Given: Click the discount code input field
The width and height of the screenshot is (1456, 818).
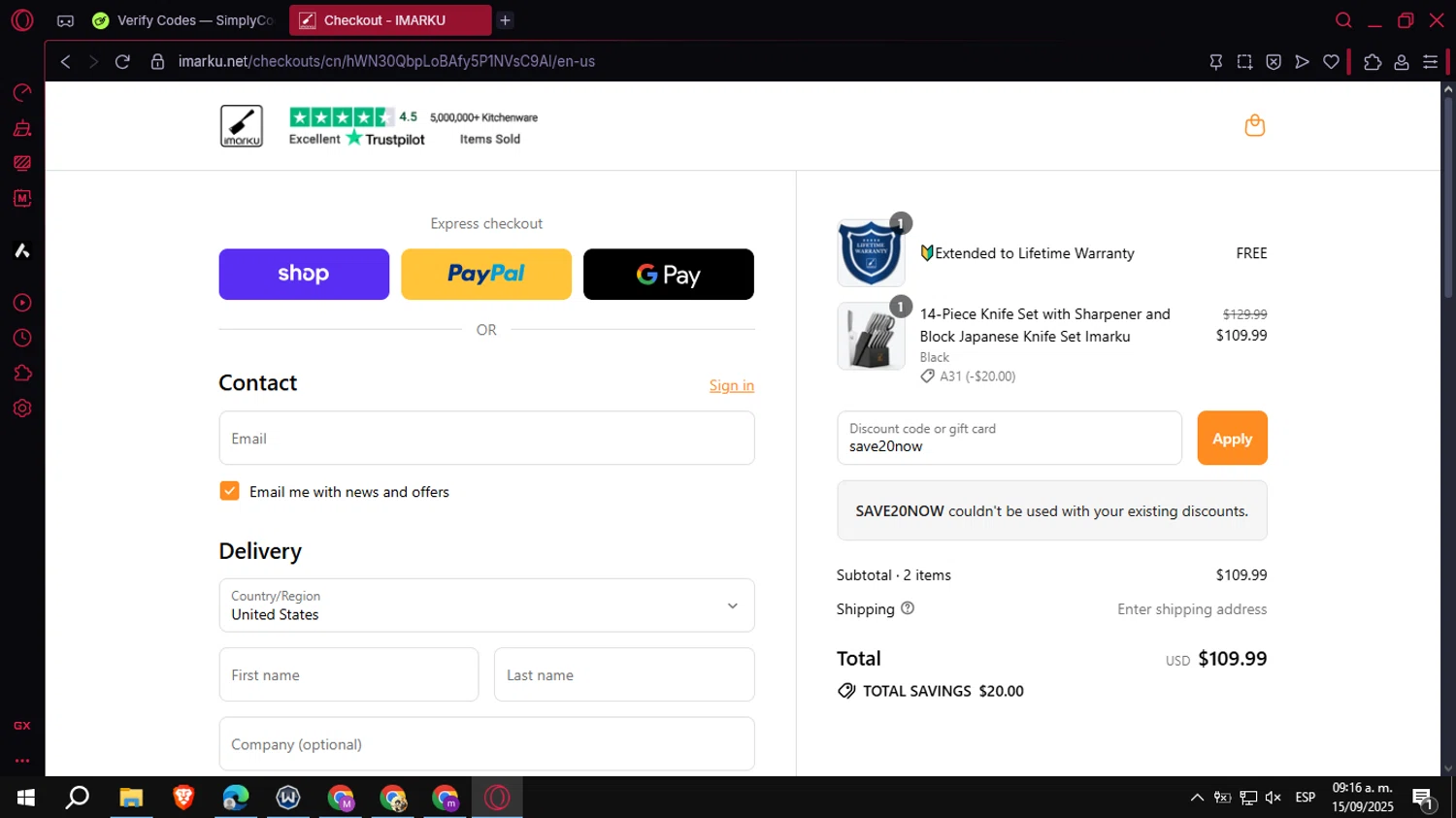Looking at the screenshot, I should coord(1009,438).
